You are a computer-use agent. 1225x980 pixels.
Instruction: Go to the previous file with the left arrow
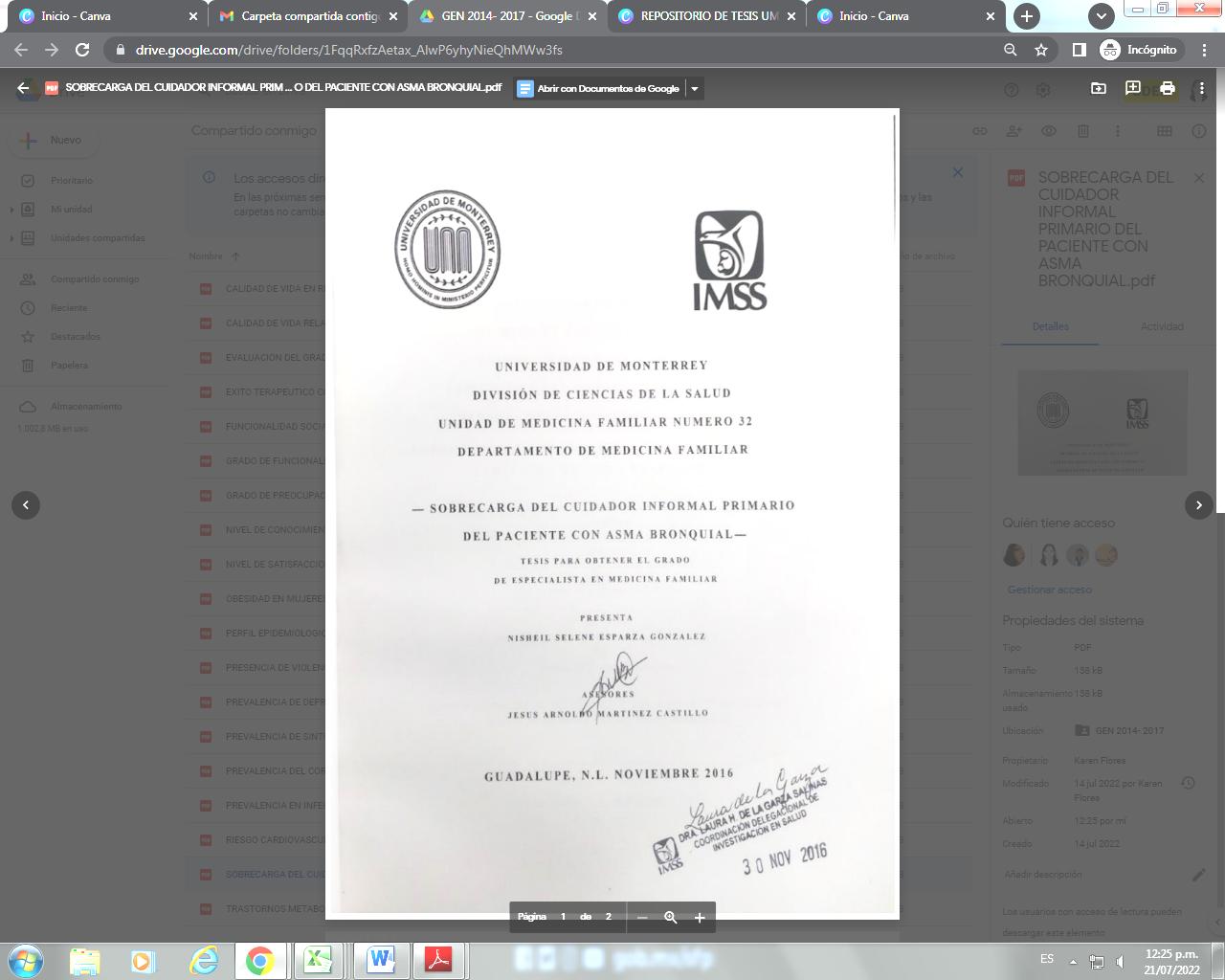26,504
